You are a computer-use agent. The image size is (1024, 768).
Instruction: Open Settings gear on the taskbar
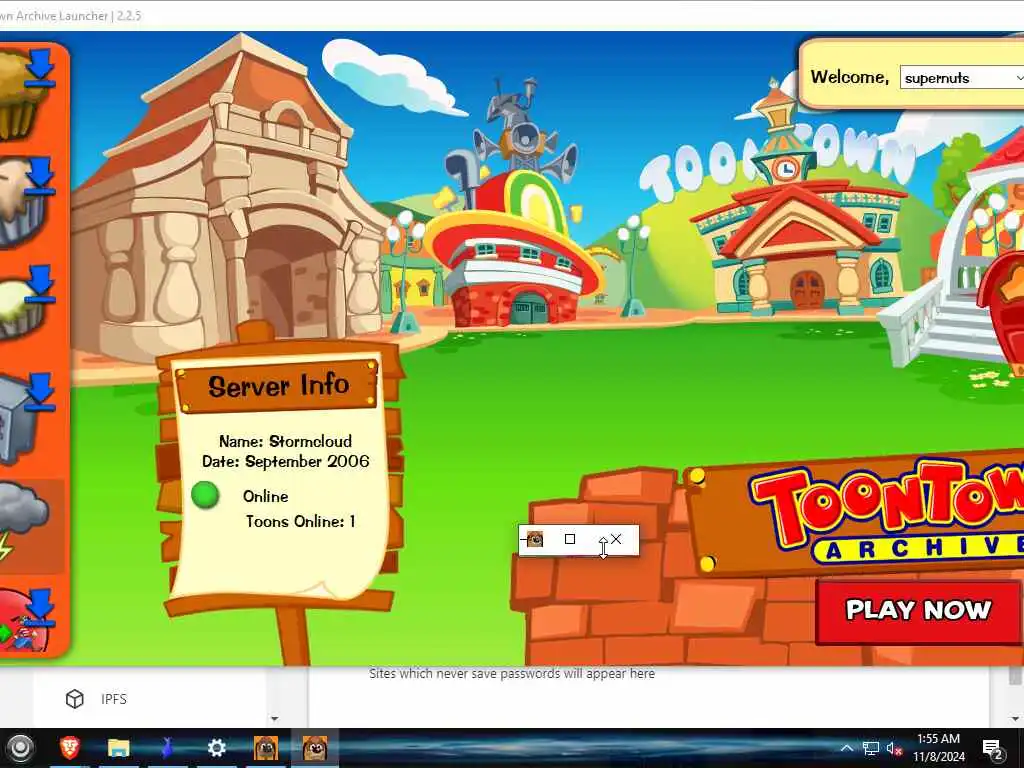click(216, 747)
